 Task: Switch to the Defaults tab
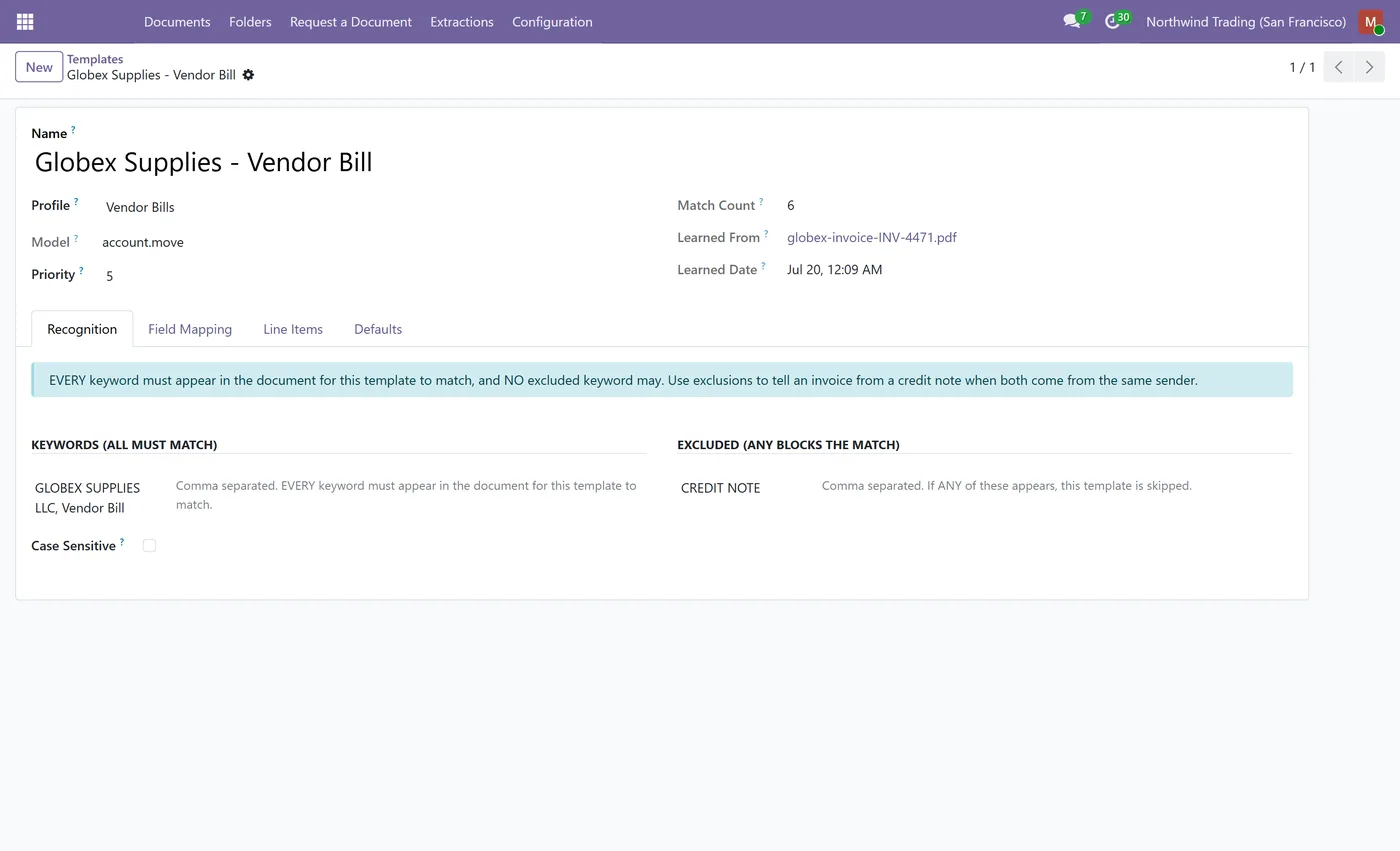pyautogui.click(x=378, y=329)
